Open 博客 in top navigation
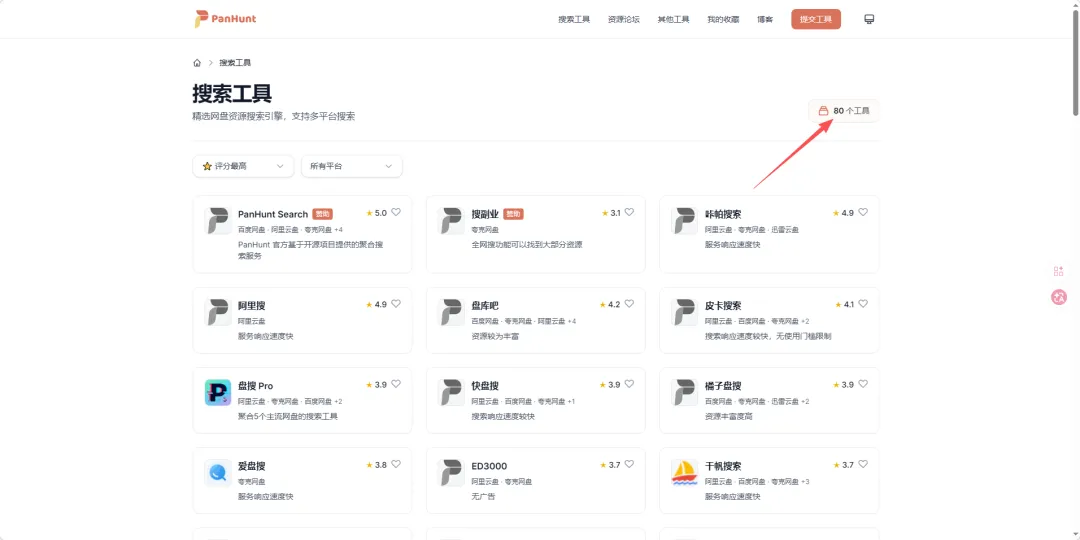Viewport: 1080px width, 540px height. 765,19
